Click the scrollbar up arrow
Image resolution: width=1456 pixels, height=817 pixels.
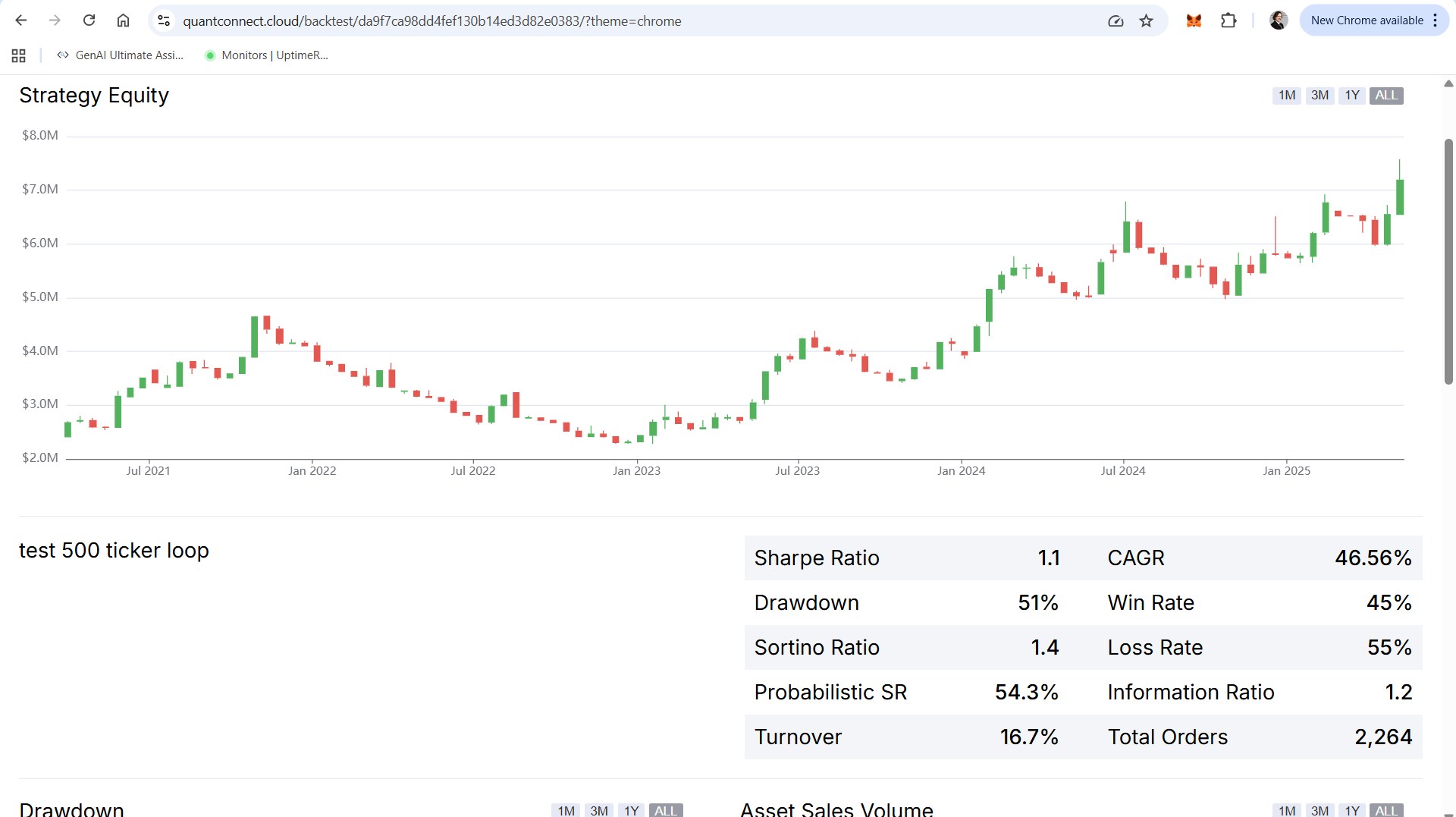coord(1448,83)
